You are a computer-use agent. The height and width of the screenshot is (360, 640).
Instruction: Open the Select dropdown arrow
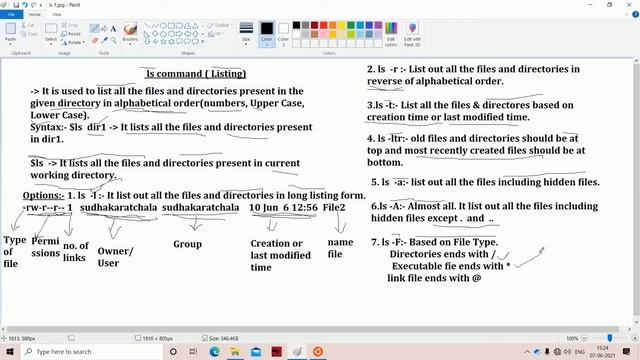click(51, 43)
